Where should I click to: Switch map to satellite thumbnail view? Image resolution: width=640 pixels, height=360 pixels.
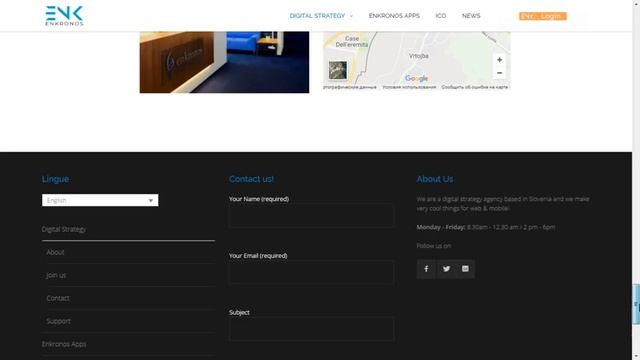[338, 70]
